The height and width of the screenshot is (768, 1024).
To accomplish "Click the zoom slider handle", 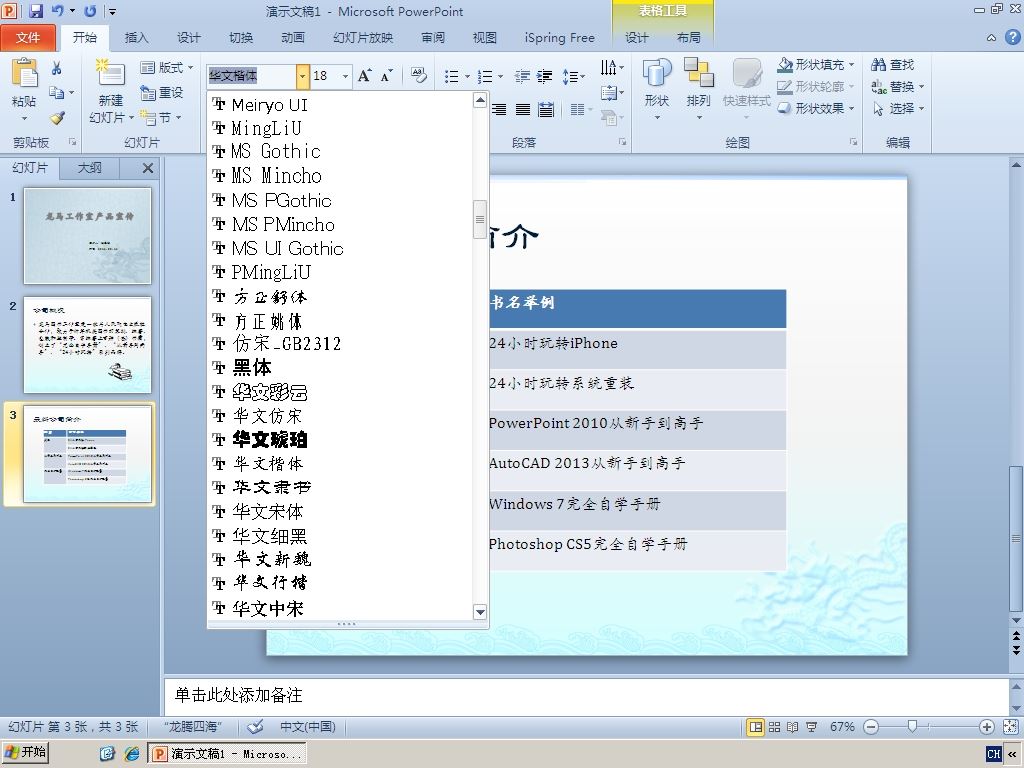I will point(912,726).
